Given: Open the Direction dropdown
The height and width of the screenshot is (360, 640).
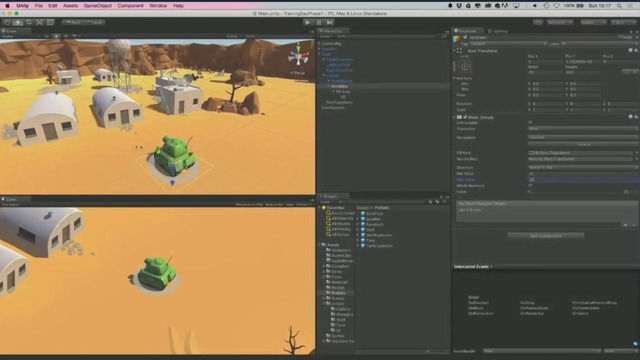Looking at the screenshot, I should point(583,168).
